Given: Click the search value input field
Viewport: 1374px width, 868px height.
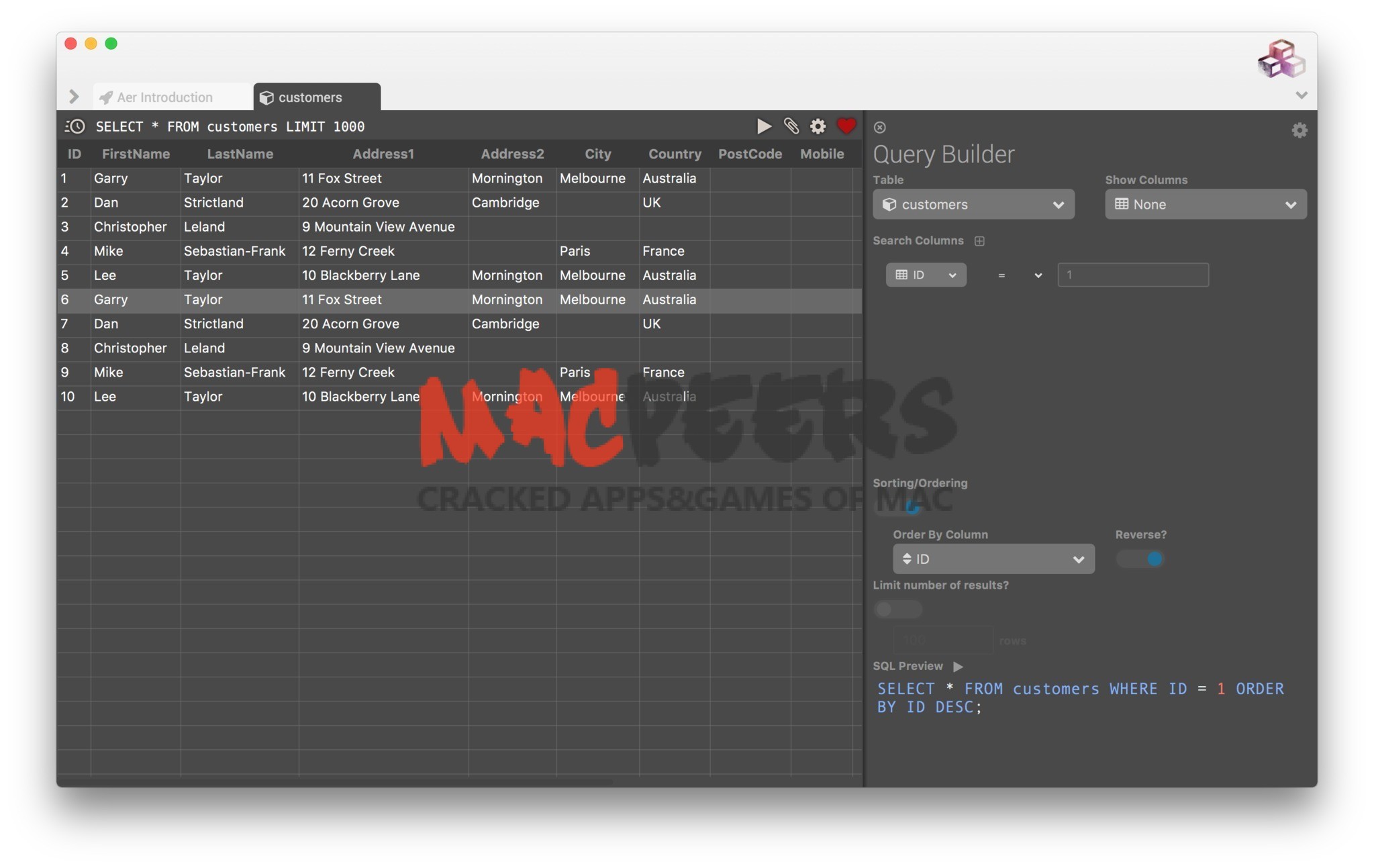Looking at the screenshot, I should (1132, 275).
